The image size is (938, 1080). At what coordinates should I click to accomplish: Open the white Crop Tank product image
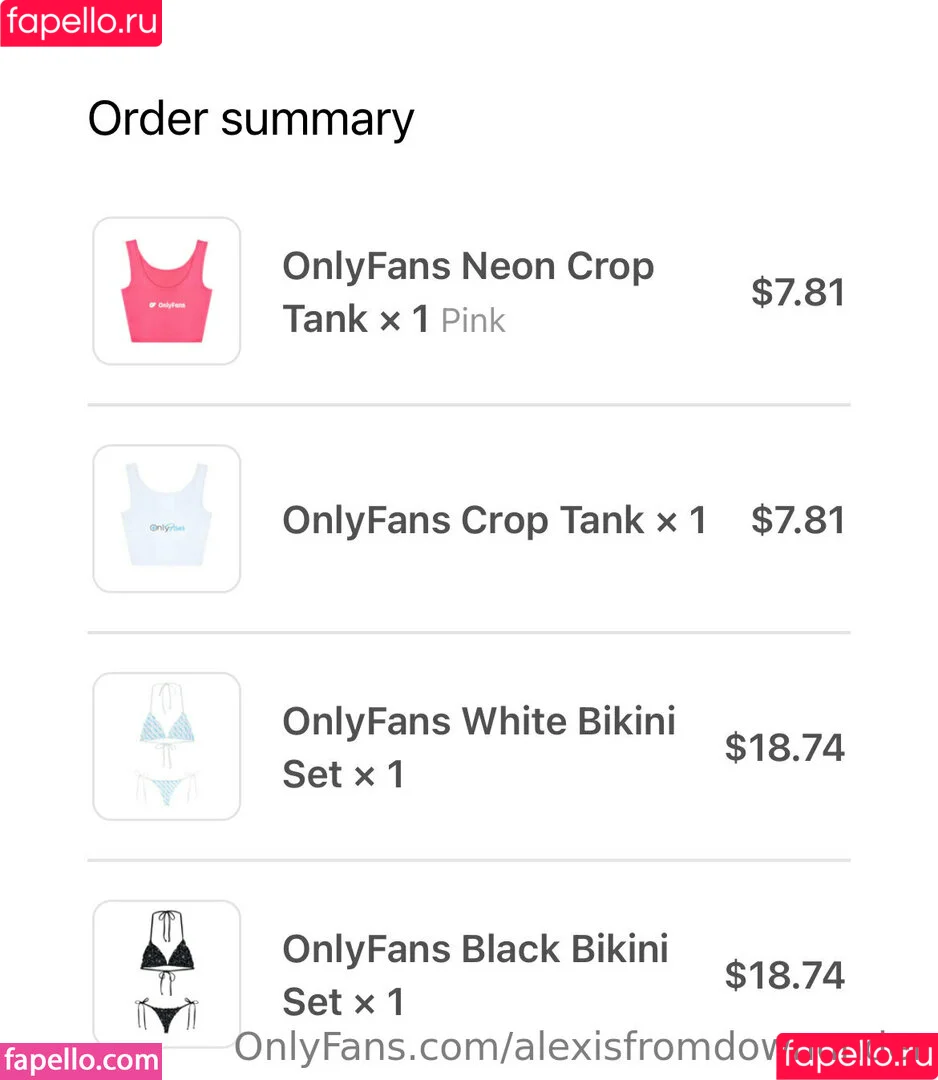pos(167,519)
